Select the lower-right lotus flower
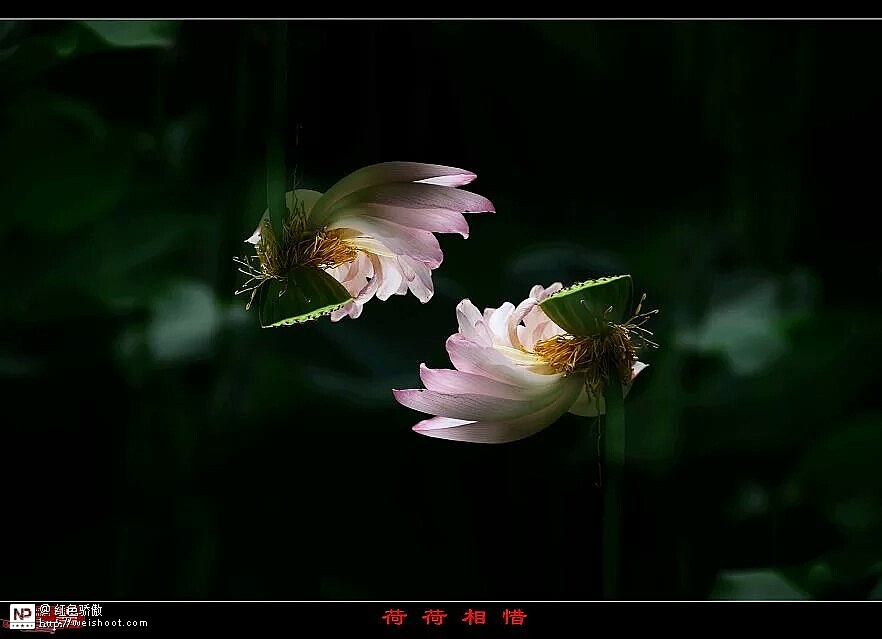Image resolution: width=882 pixels, height=639 pixels. [x=520, y=365]
